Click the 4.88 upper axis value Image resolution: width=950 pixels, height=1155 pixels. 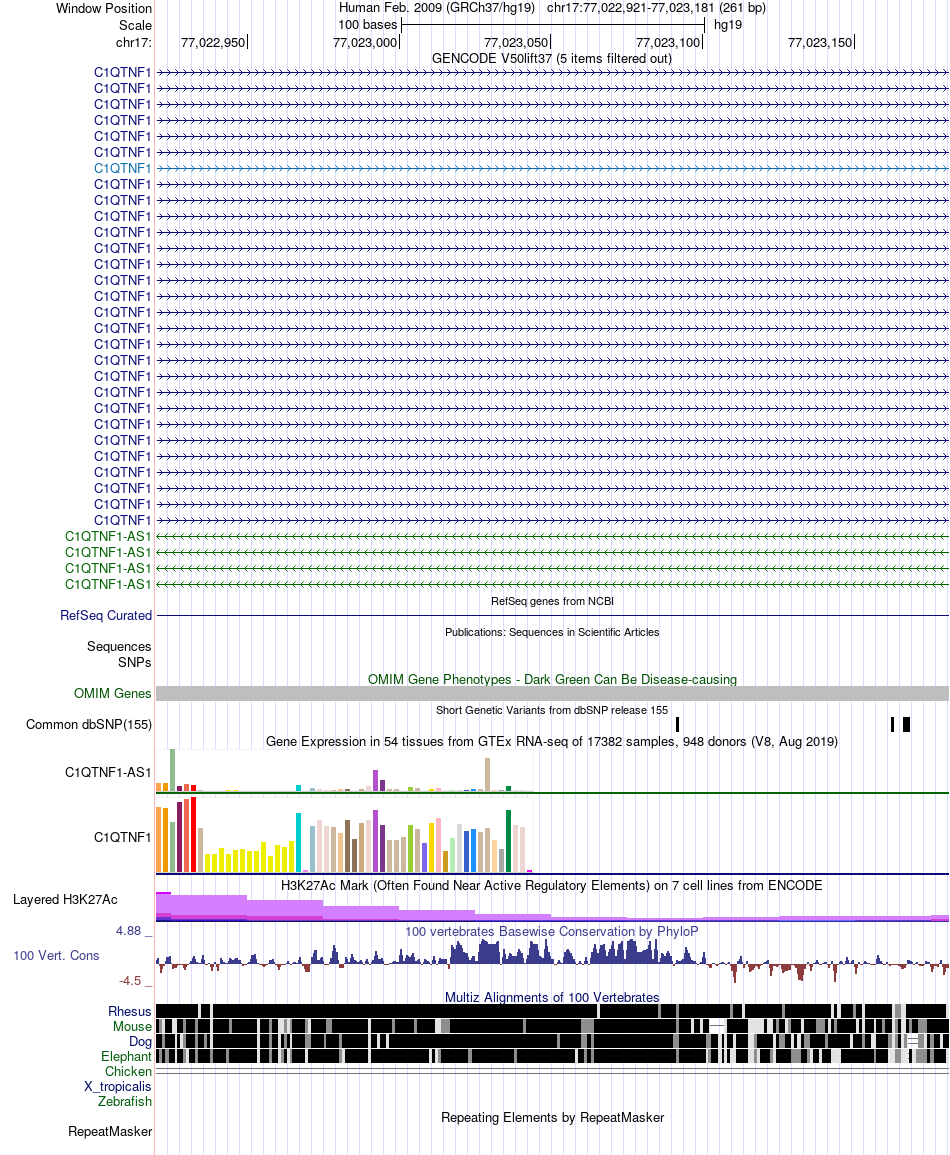128,931
